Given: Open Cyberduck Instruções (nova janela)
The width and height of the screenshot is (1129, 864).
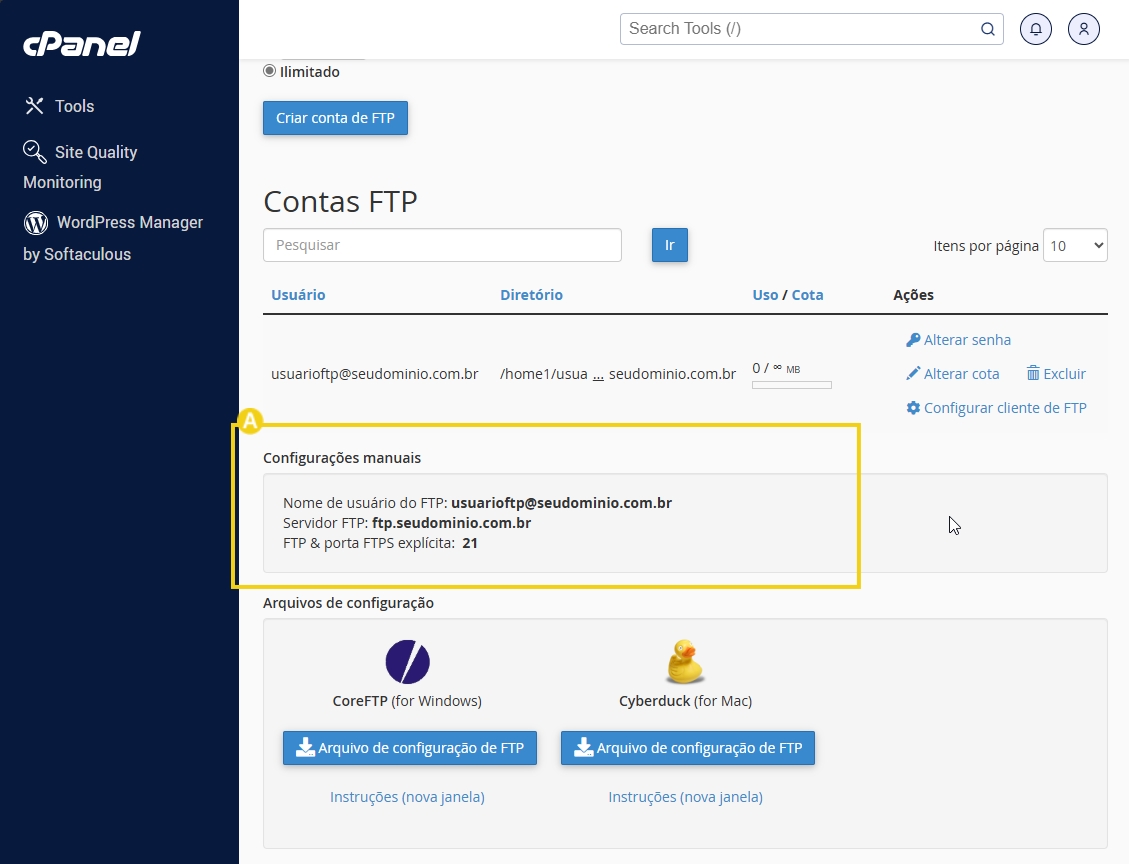Looking at the screenshot, I should click(x=685, y=797).
